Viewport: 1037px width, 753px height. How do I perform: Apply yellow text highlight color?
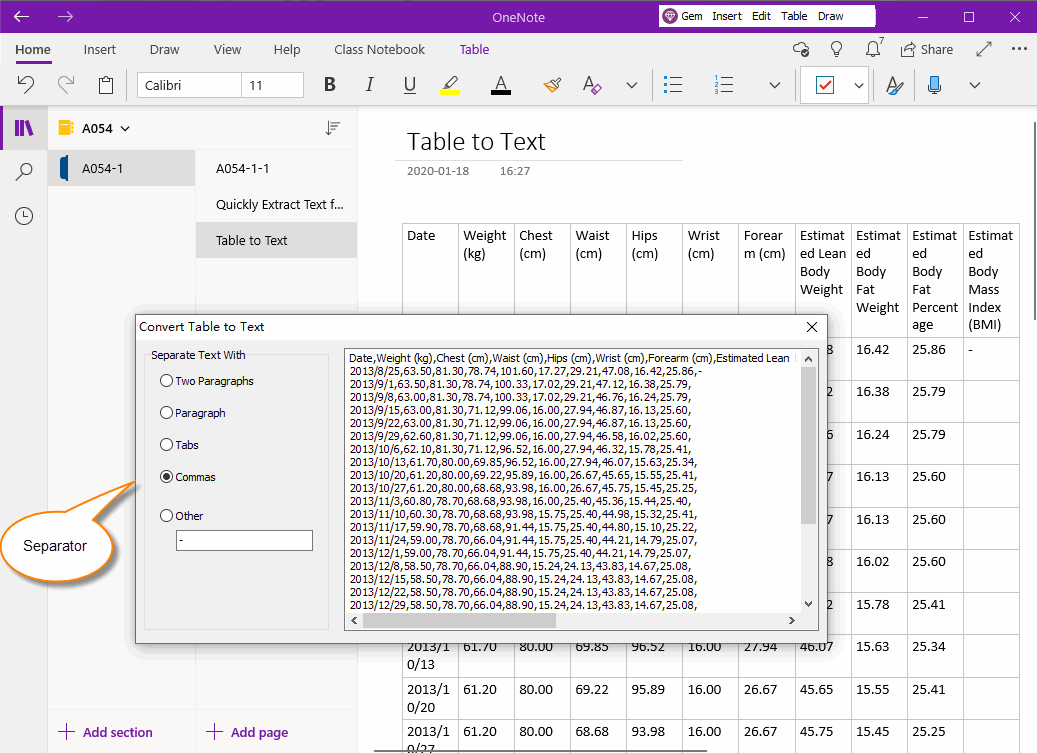(450, 85)
